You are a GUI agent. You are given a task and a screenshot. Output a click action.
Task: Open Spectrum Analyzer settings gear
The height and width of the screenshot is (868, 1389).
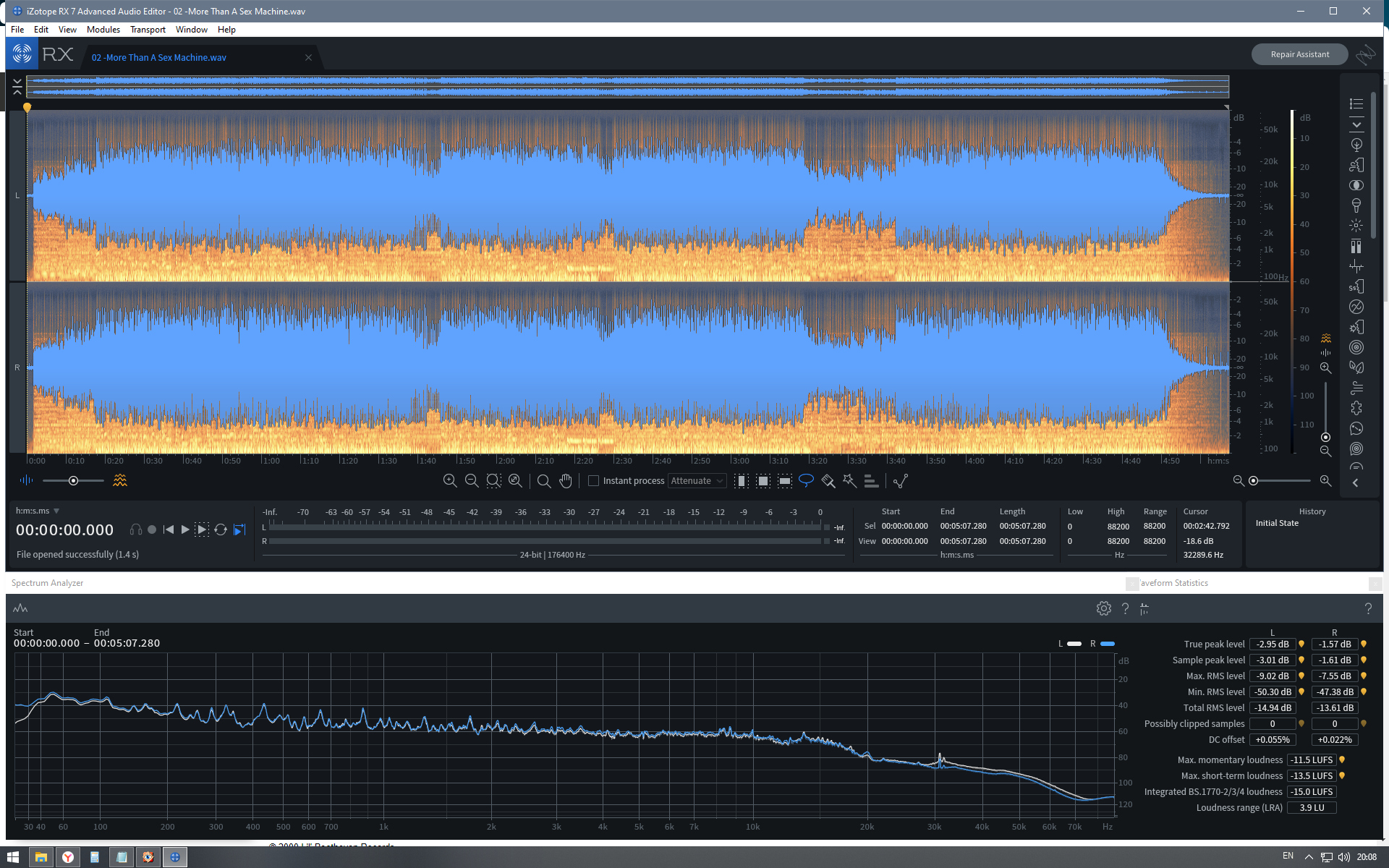pyautogui.click(x=1103, y=608)
